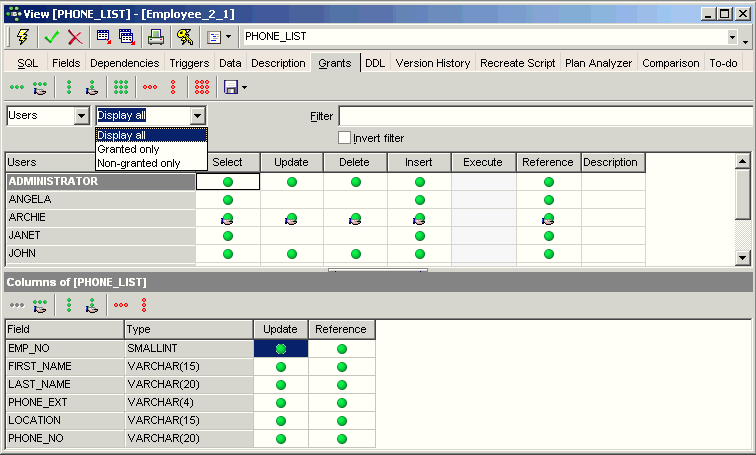756x455 pixels.
Task: Click the Field header in the Columns grid
Action: click(65, 330)
